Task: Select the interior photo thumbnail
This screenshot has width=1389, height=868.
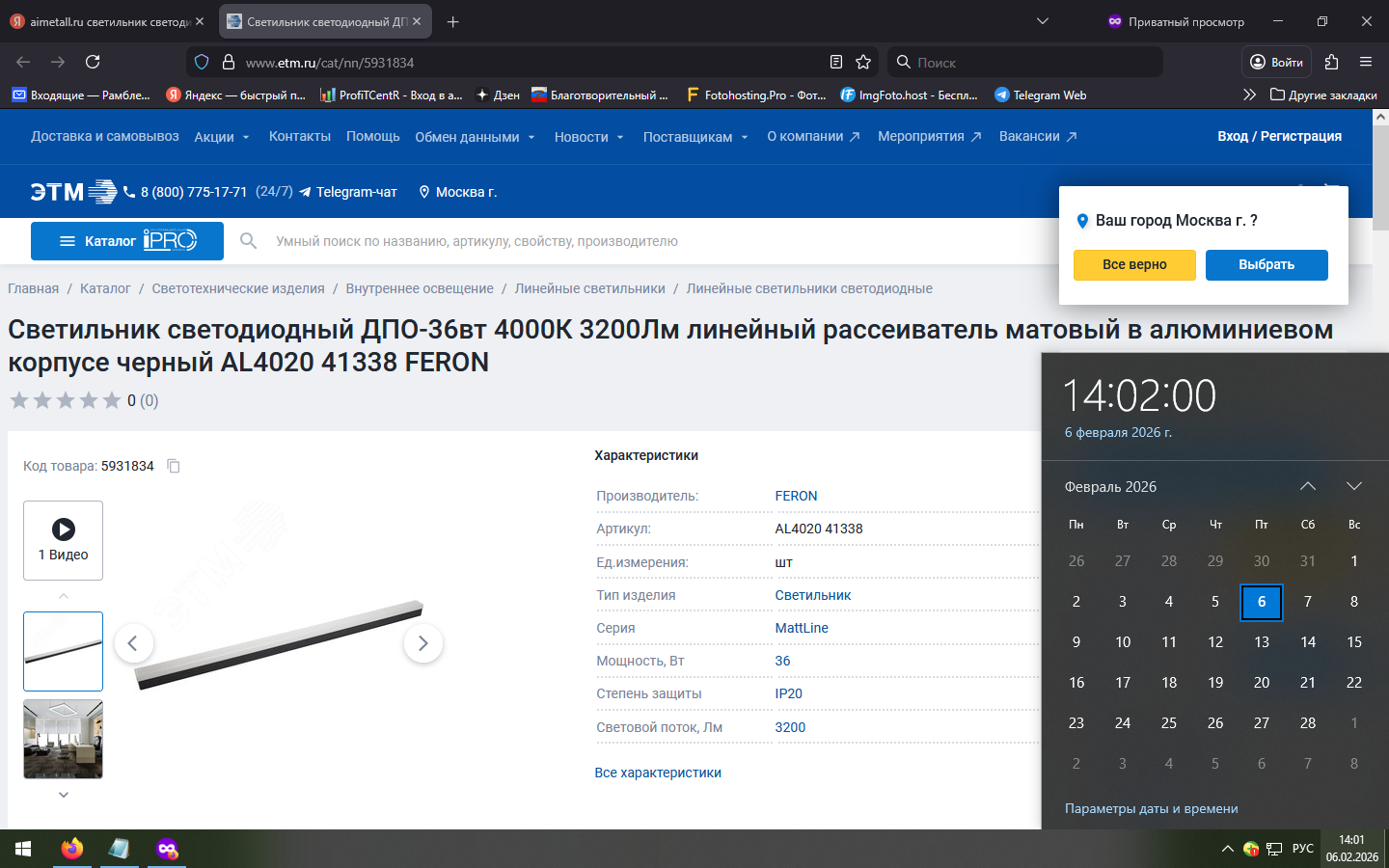Action: pyautogui.click(x=63, y=739)
